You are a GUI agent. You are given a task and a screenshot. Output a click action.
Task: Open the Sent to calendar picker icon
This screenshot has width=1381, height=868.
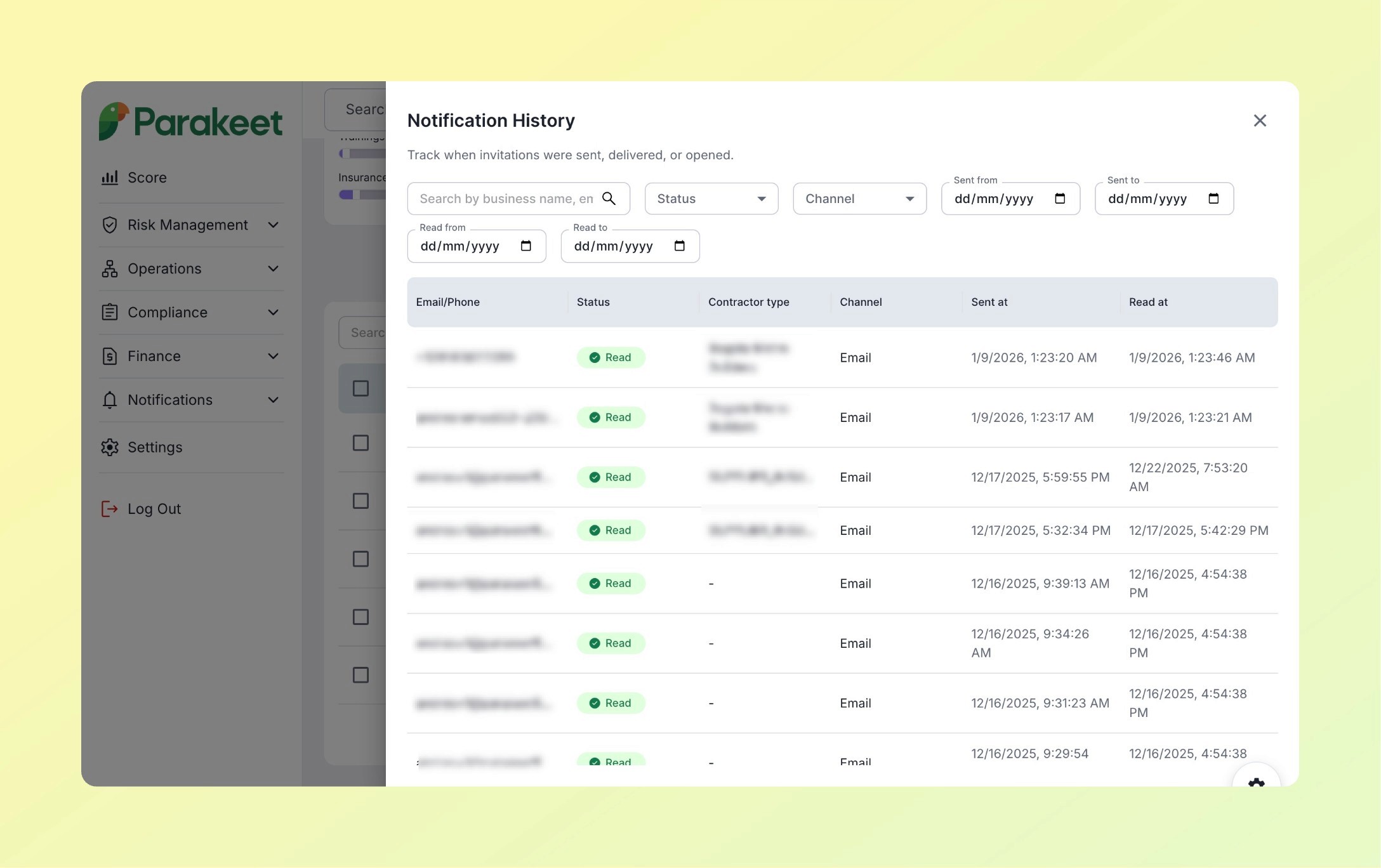[x=1213, y=199]
